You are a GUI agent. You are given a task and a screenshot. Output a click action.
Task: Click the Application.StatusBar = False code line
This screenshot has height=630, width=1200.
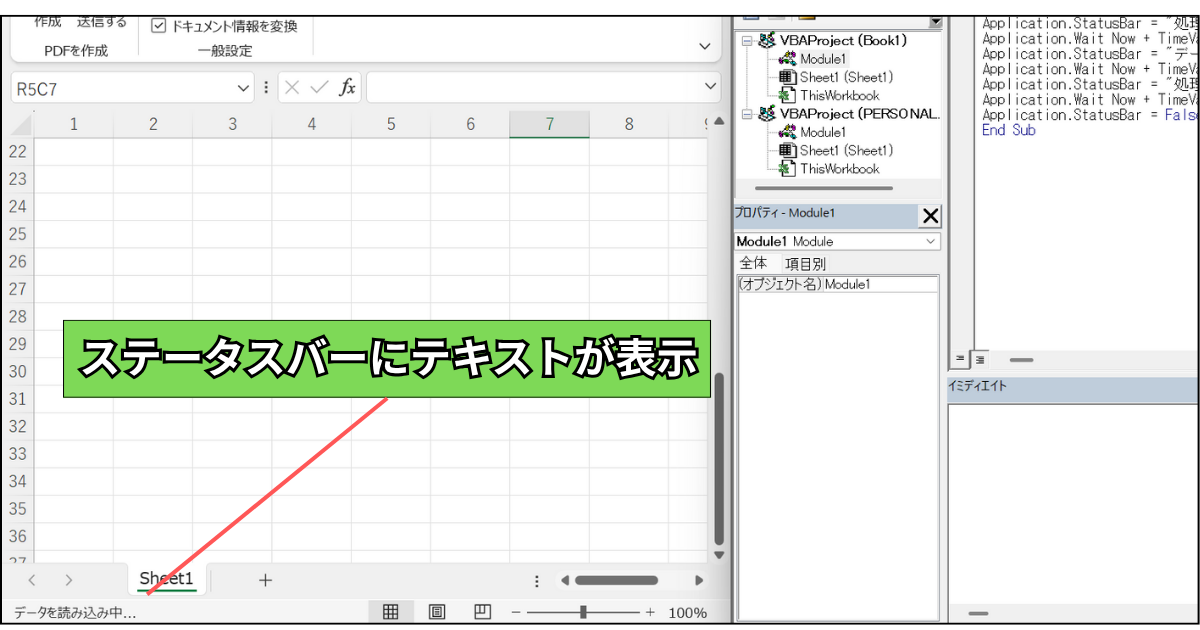(x=1090, y=115)
